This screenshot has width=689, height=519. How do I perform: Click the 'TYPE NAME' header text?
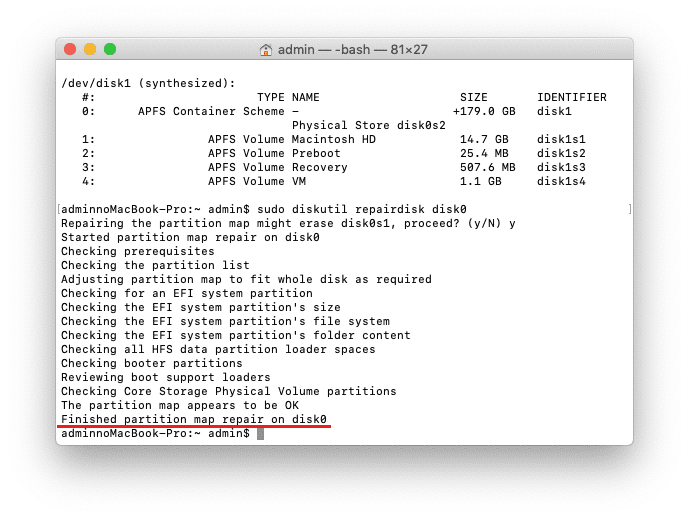click(x=288, y=97)
